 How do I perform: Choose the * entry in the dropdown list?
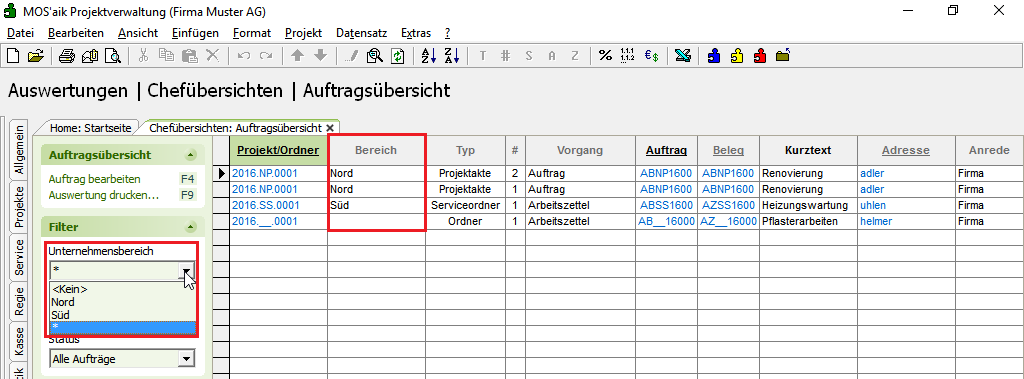pos(123,327)
